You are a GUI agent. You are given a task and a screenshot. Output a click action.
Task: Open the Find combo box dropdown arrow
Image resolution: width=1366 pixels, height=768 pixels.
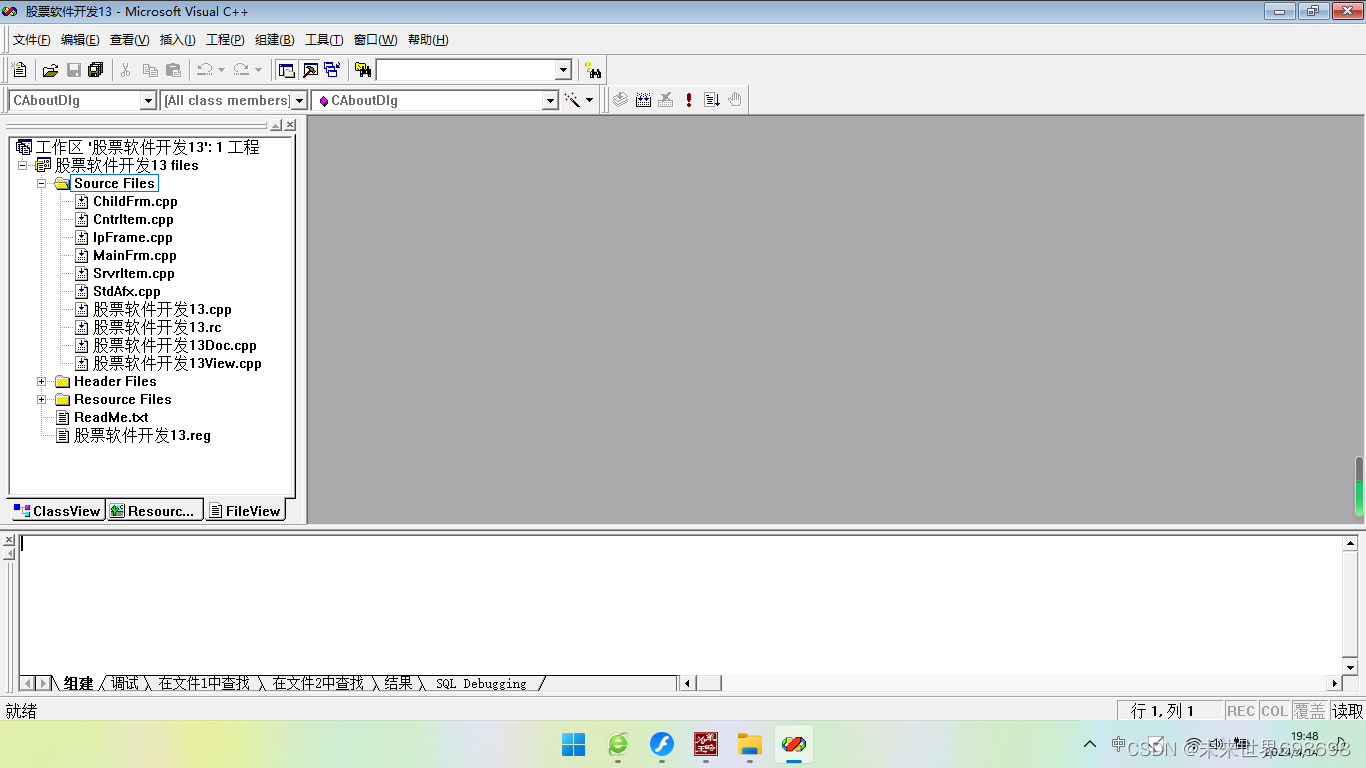(x=563, y=70)
